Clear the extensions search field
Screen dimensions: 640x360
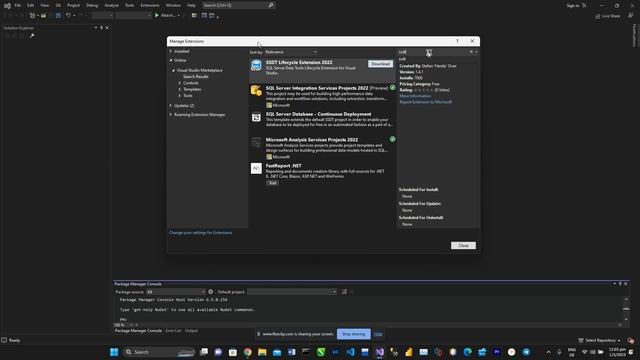point(471,52)
